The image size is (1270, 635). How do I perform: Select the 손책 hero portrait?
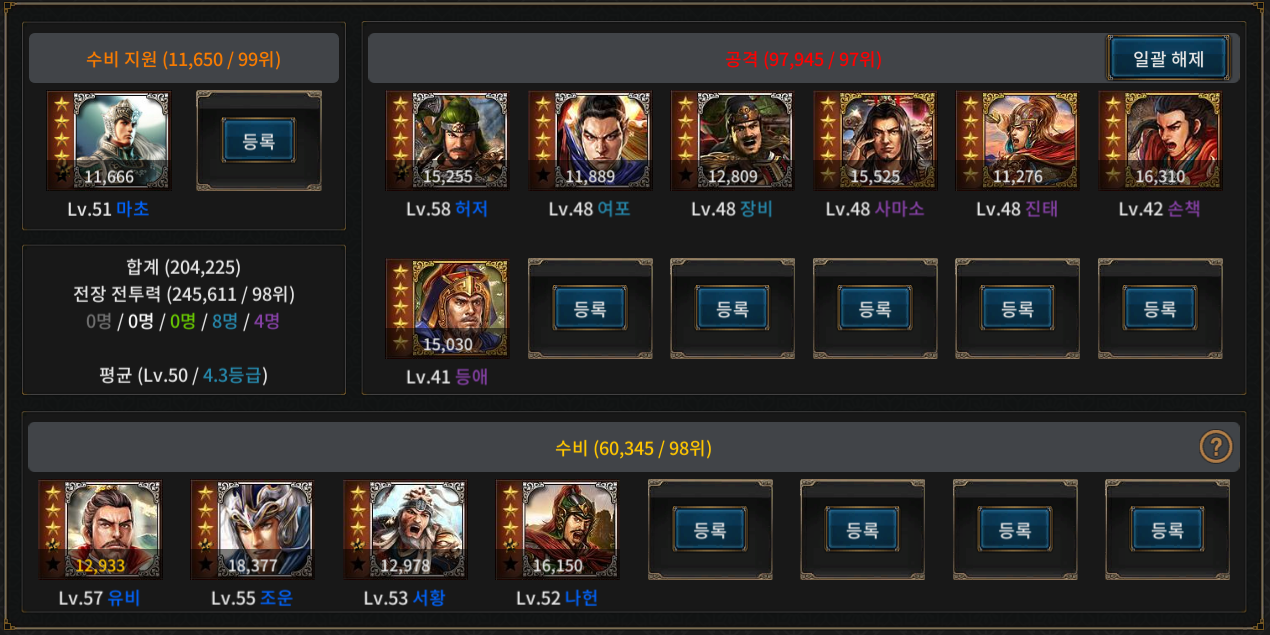pos(1160,141)
